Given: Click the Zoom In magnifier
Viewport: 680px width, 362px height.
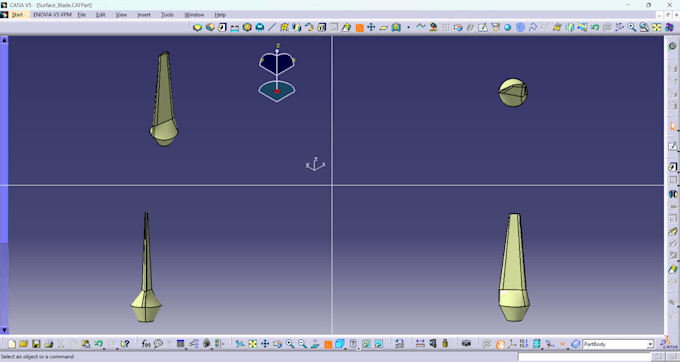Looking at the screenshot, I should point(290,344).
